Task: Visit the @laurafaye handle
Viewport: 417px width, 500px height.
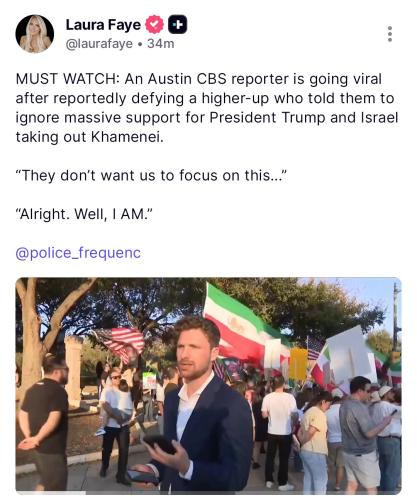Action: click(99, 44)
